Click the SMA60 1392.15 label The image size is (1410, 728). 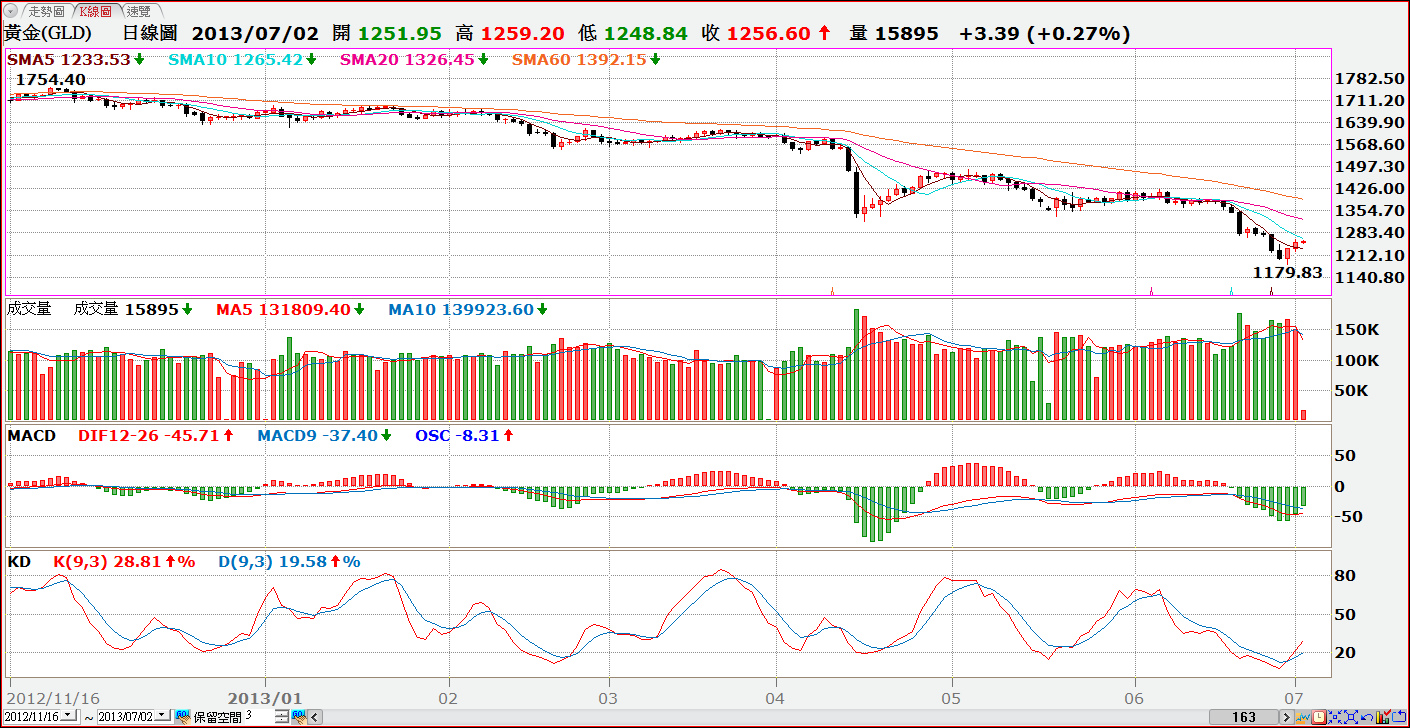(580, 59)
